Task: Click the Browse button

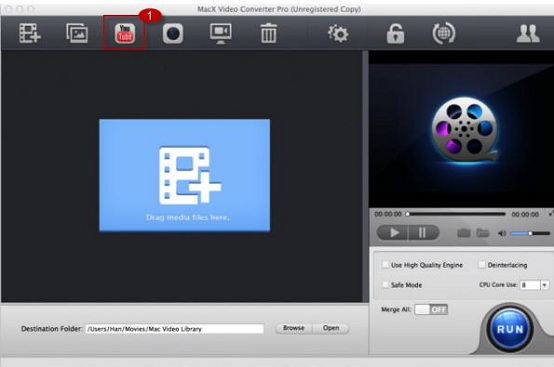Action: [294, 328]
